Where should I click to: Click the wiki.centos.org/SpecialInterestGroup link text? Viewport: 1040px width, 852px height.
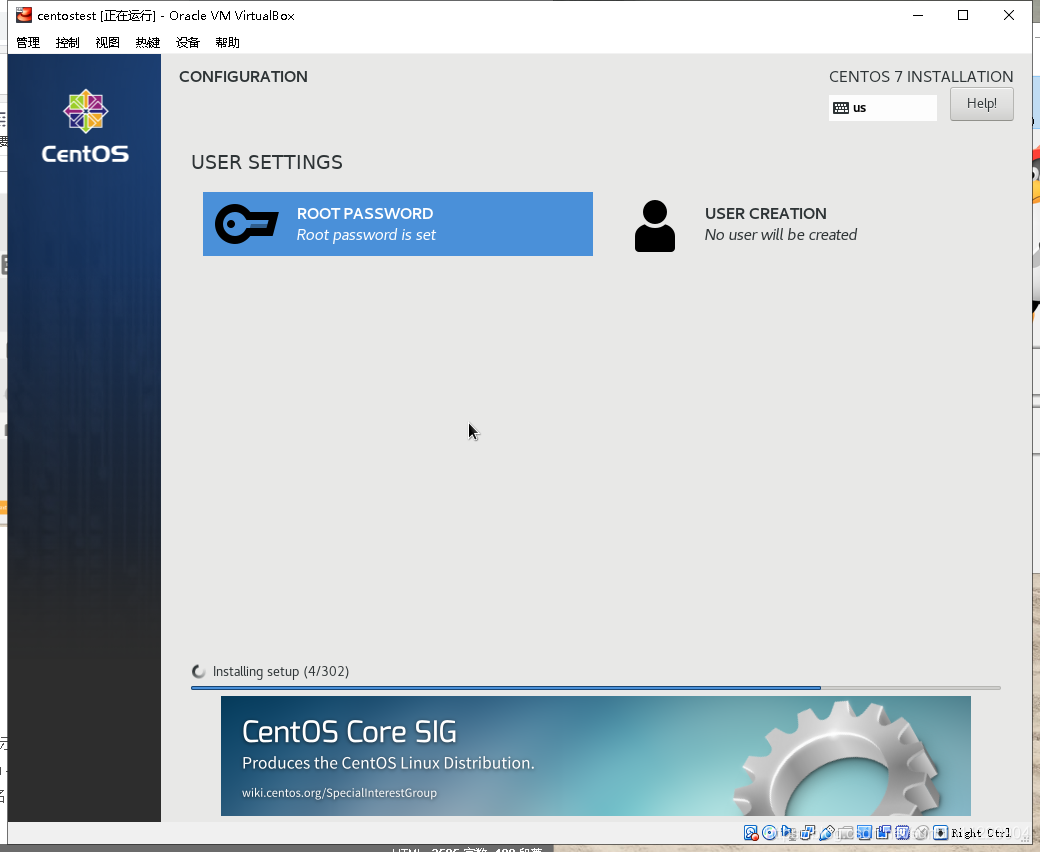tap(339, 793)
